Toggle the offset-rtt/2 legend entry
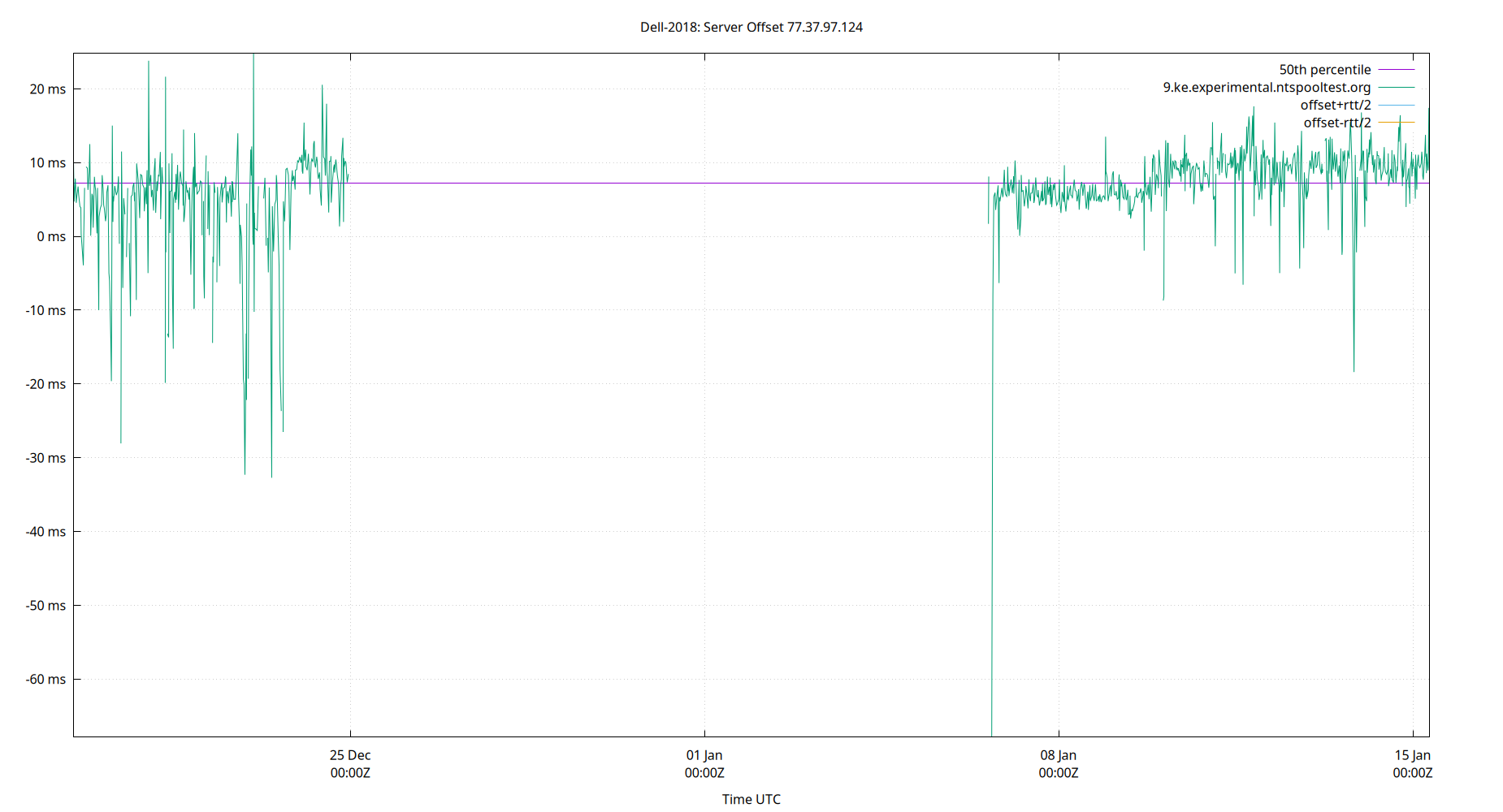Viewport: 1503px width, 812px height. pyautogui.click(x=1337, y=122)
